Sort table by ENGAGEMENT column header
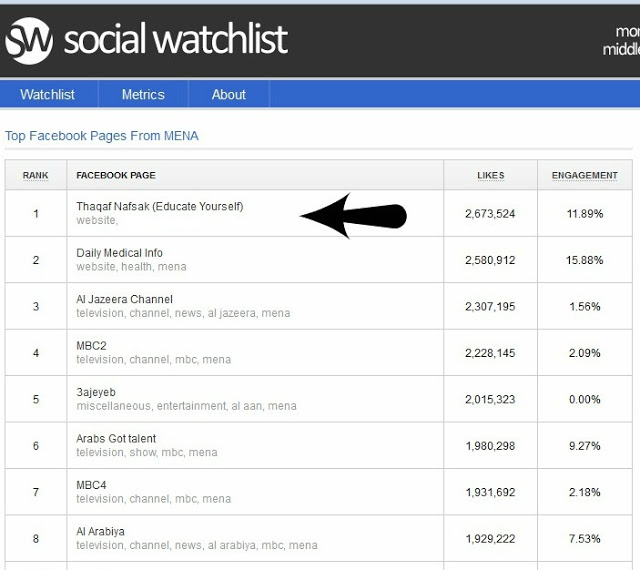Viewport: 640px width, 570px height. (x=584, y=175)
